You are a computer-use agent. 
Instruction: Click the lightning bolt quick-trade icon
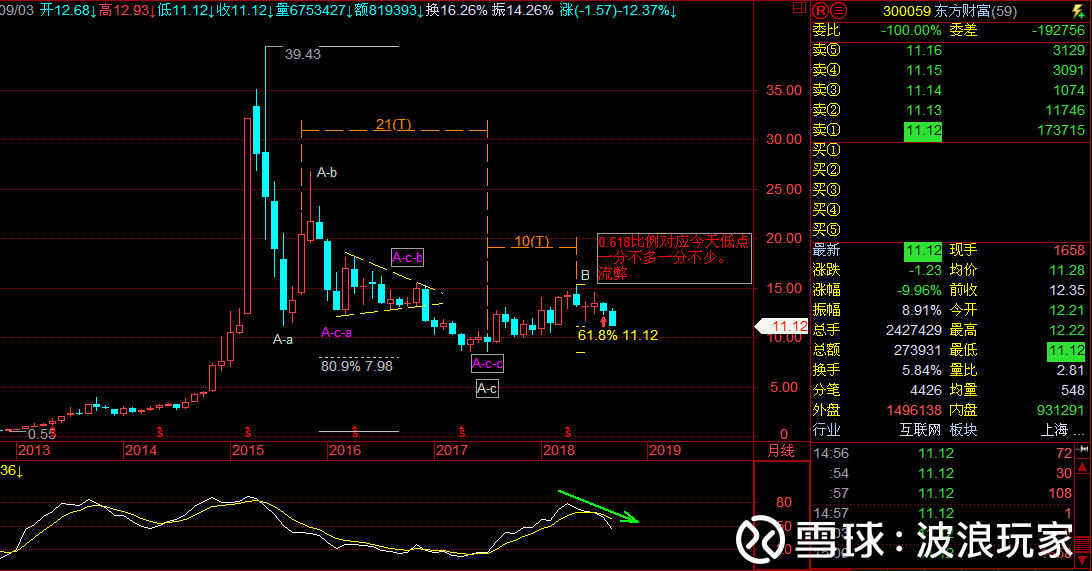[x=1077, y=10]
